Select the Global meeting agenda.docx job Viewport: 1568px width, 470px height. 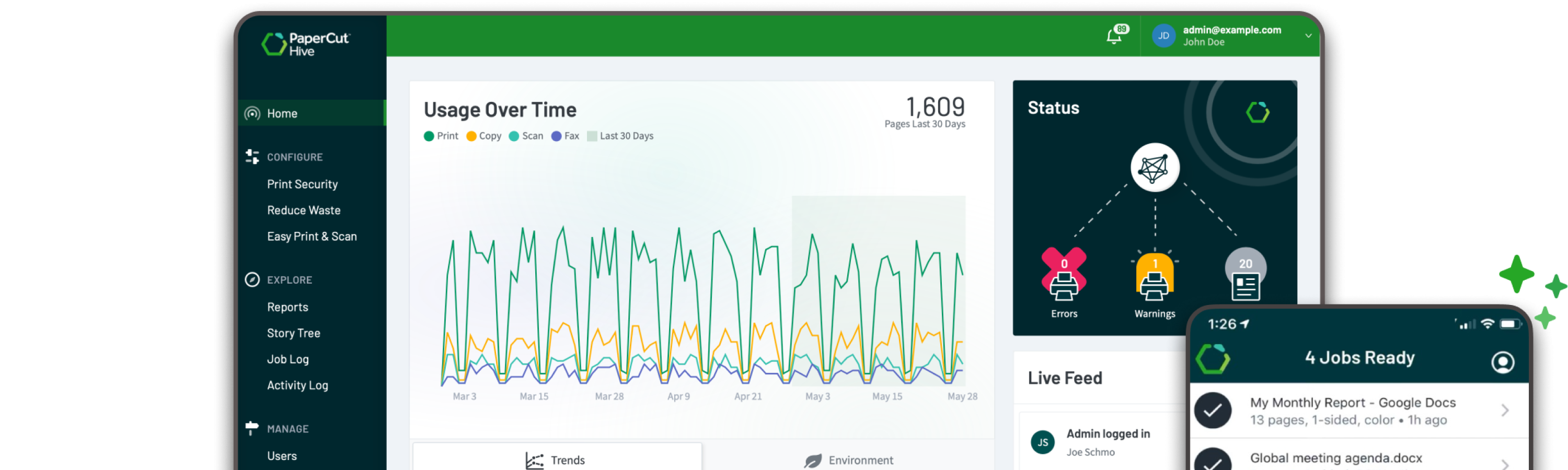click(1335, 459)
